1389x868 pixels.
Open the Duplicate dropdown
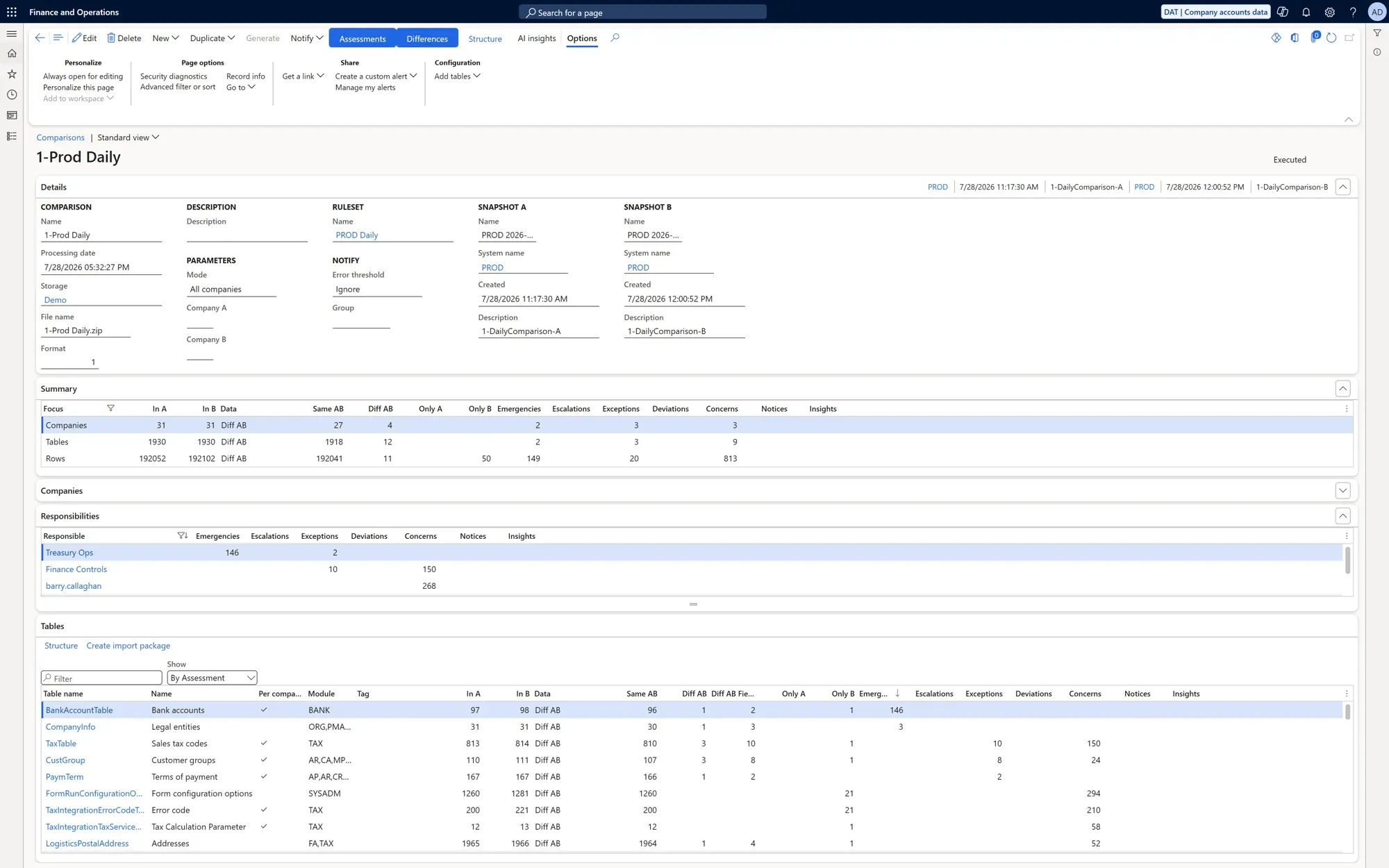(213, 38)
